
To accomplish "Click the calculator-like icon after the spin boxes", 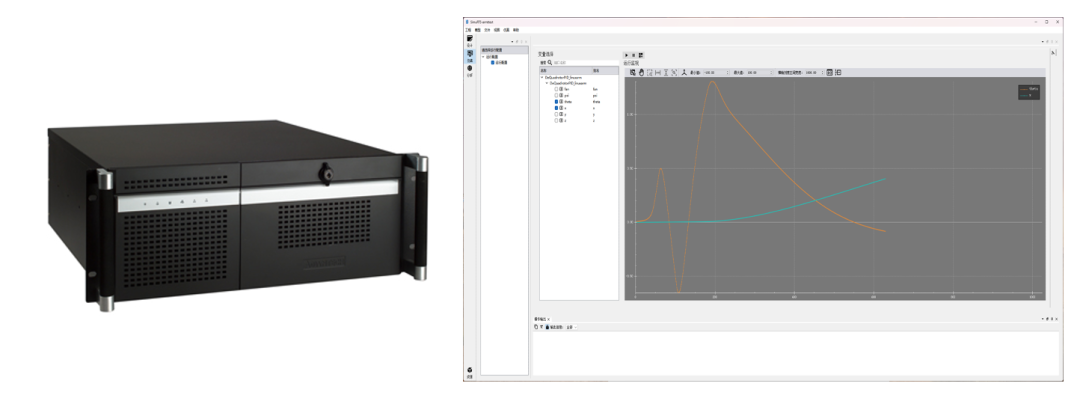I will 829,72.
